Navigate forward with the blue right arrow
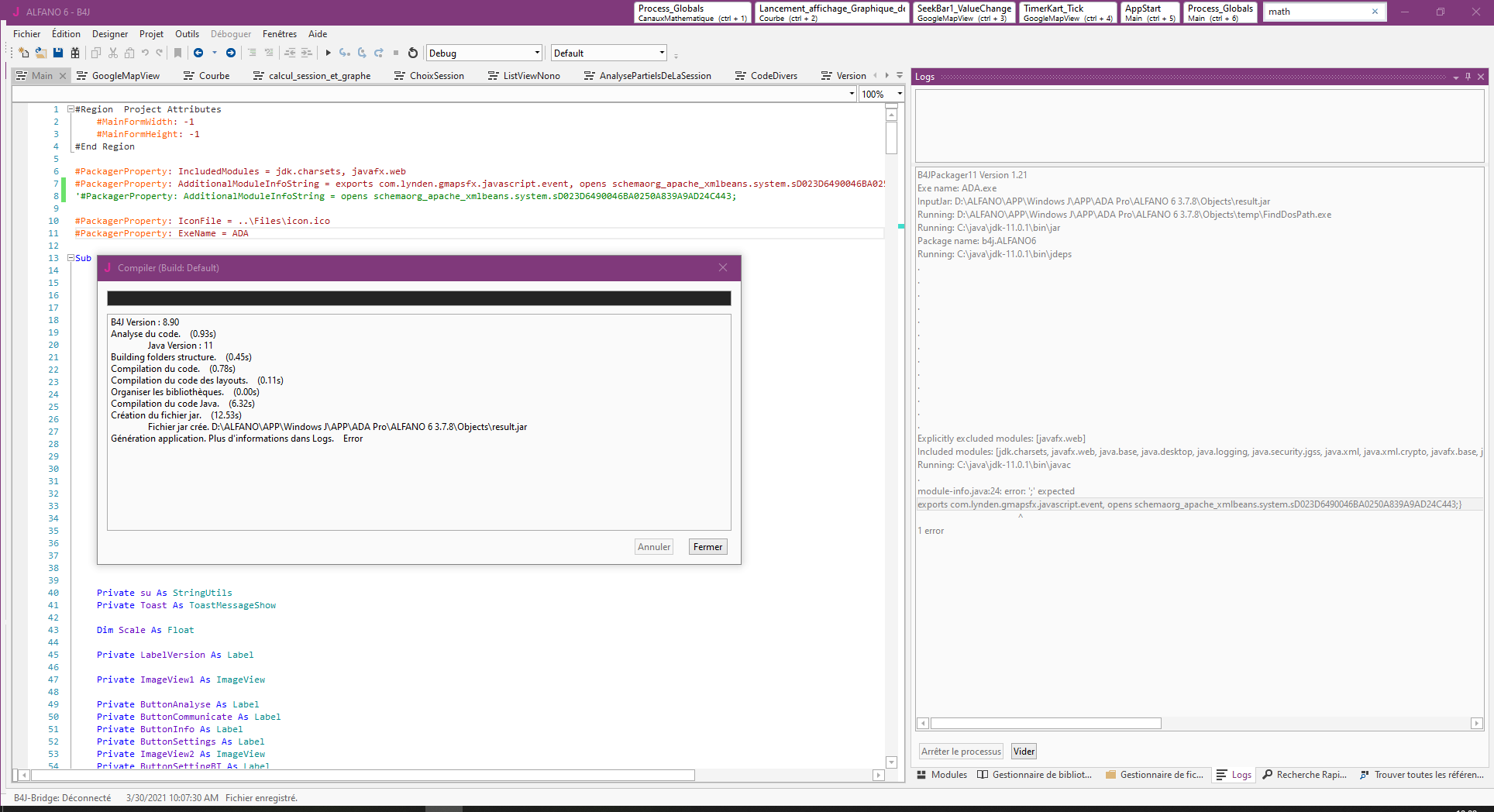 pos(231,53)
